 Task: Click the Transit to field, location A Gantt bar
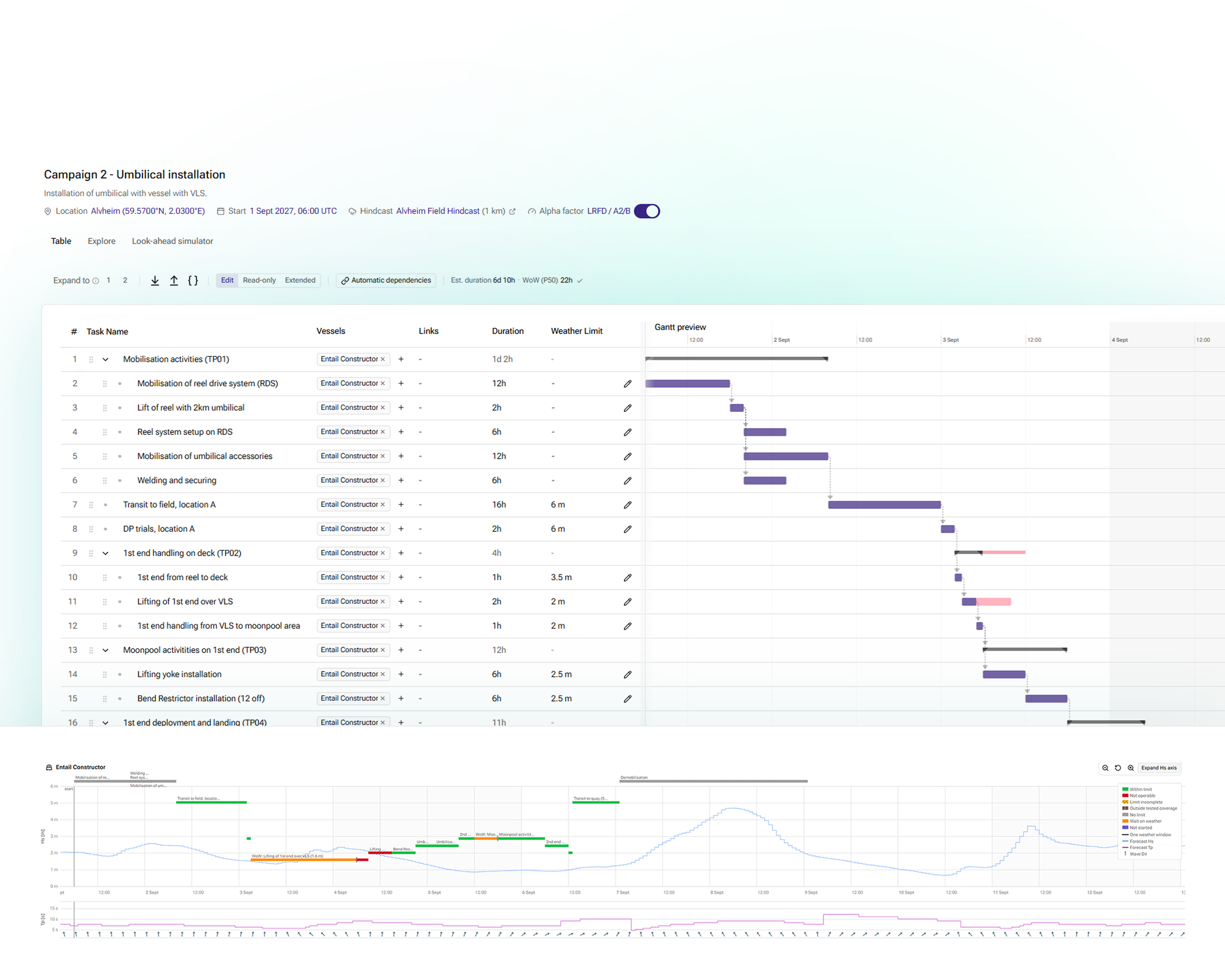tap(884, 505)
